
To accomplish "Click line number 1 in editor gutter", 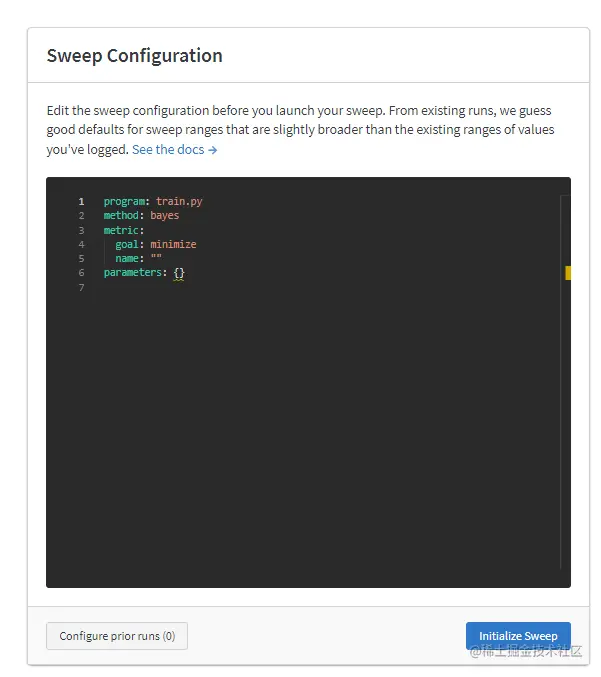I will coord(82,202).
